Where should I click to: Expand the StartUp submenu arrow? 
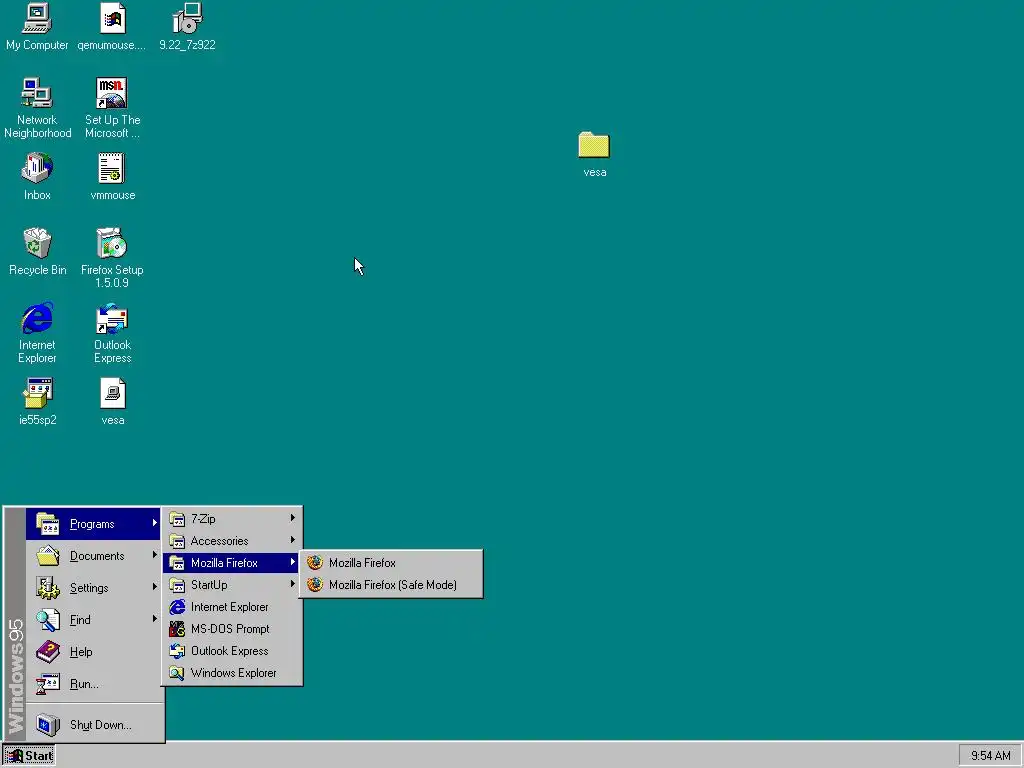tap(293, 584)
